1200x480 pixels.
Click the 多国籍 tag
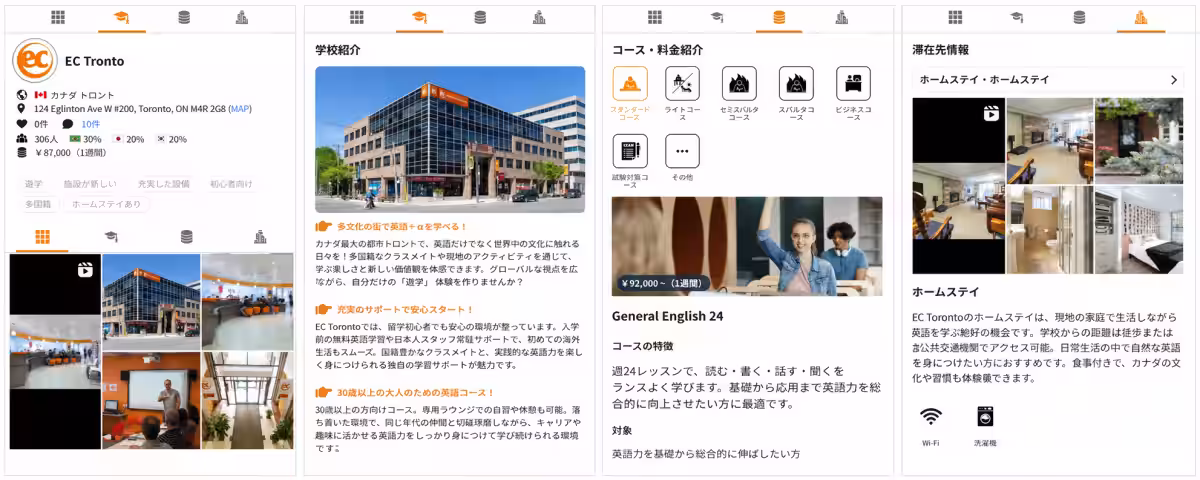(x=37, y=204)
